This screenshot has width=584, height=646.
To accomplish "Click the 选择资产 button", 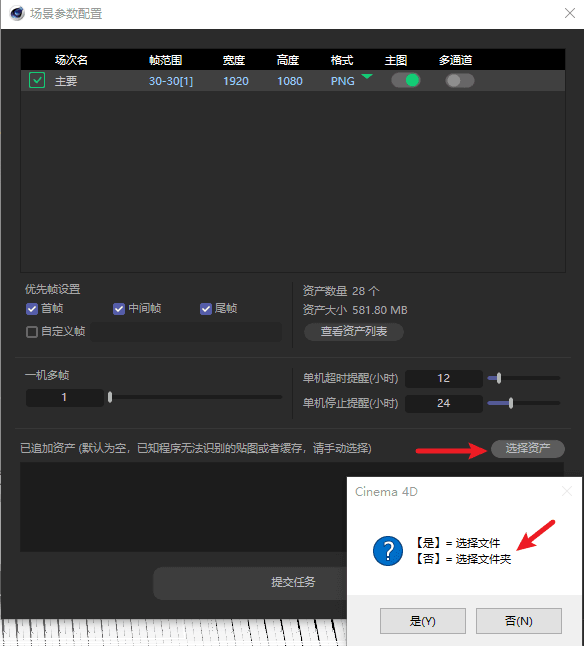I will pyautogui.click(x=528, y=449).
